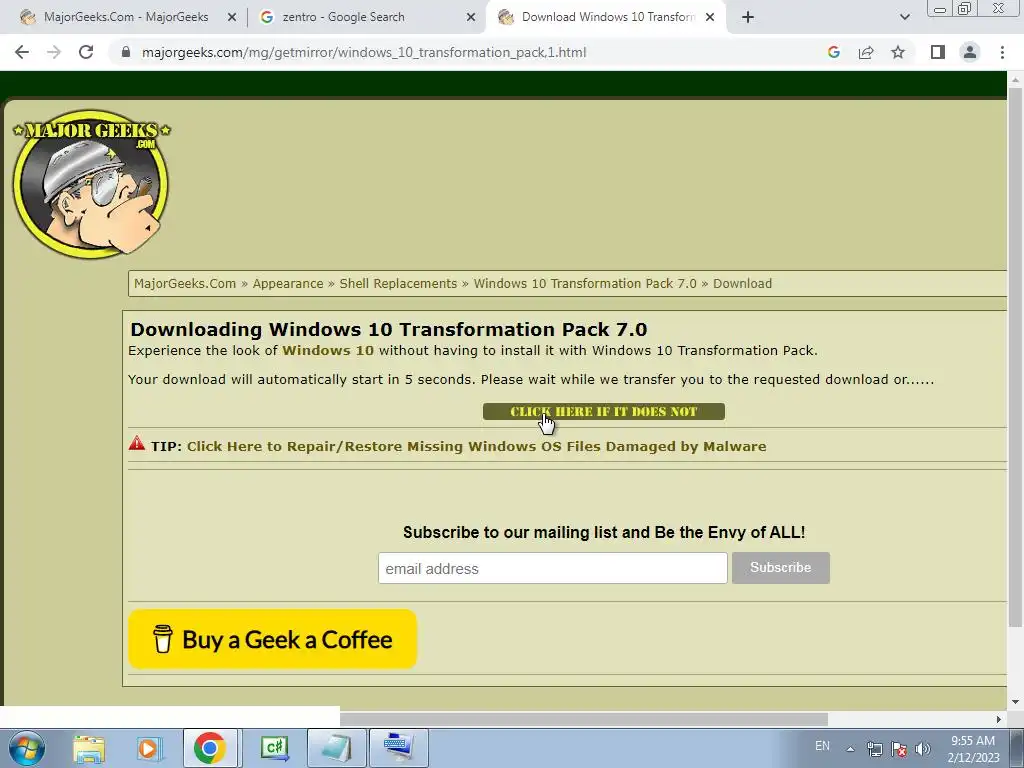The height and width of the screenshot is (768, 1024).
Task: Click the Subscribe button
Action: pos(780,568)
